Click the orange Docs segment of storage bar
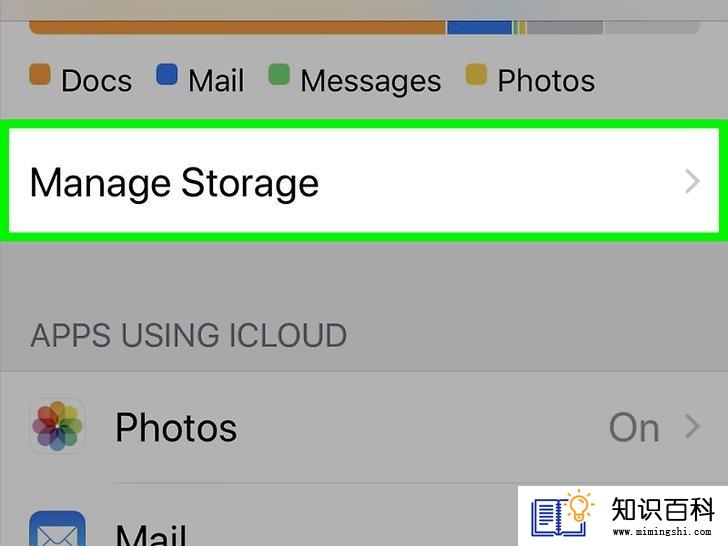 click(x=237, y=27)
